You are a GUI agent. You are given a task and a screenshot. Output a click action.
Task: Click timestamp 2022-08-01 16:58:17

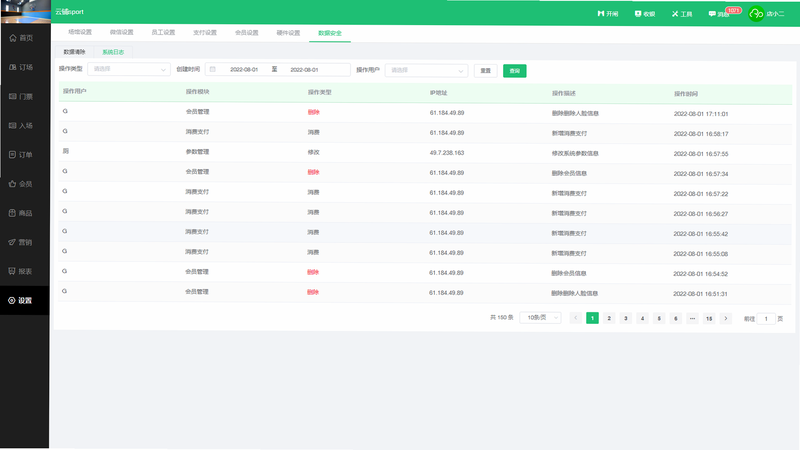(x=701, y=134)
